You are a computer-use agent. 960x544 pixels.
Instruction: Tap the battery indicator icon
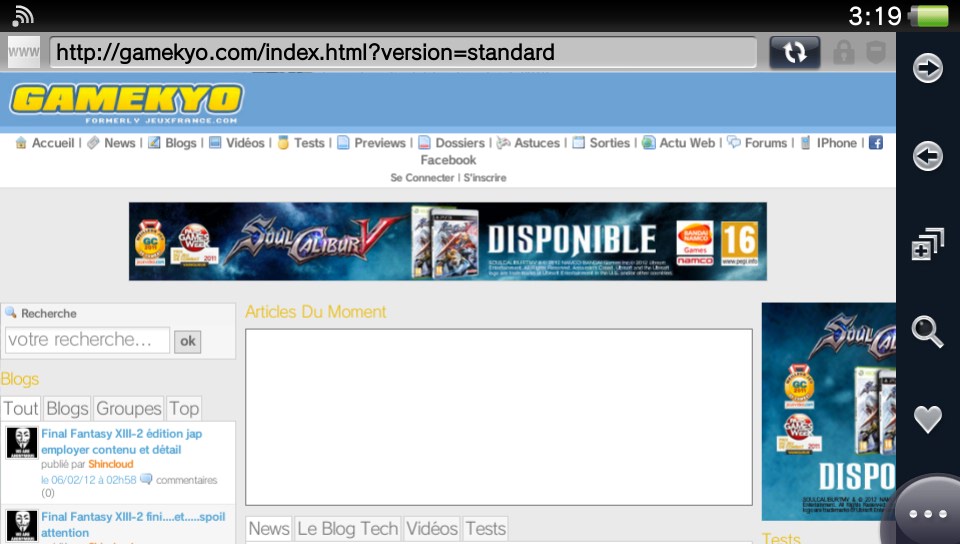pos(930,16)
